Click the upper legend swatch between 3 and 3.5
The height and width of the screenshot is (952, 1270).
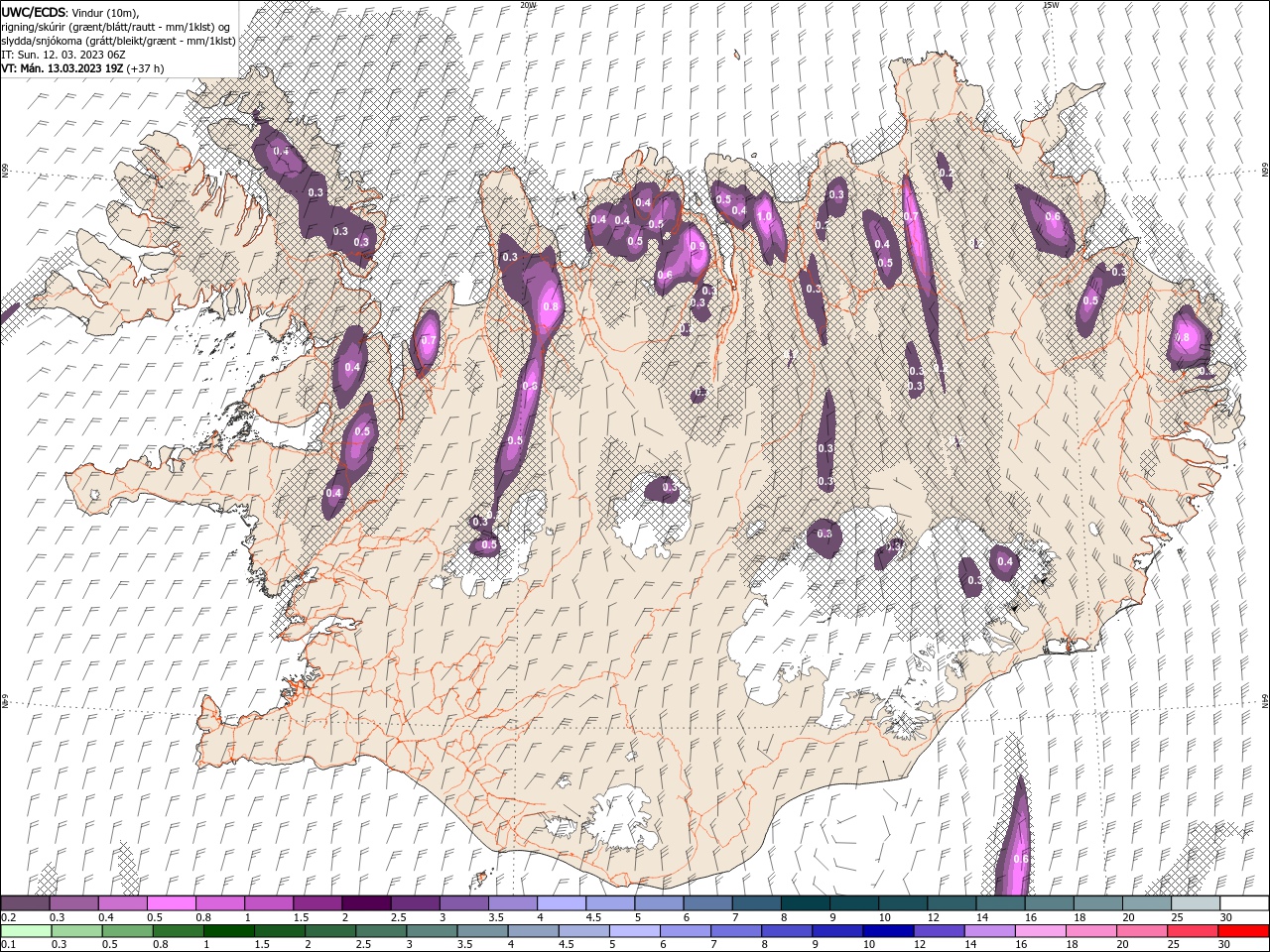463,903
